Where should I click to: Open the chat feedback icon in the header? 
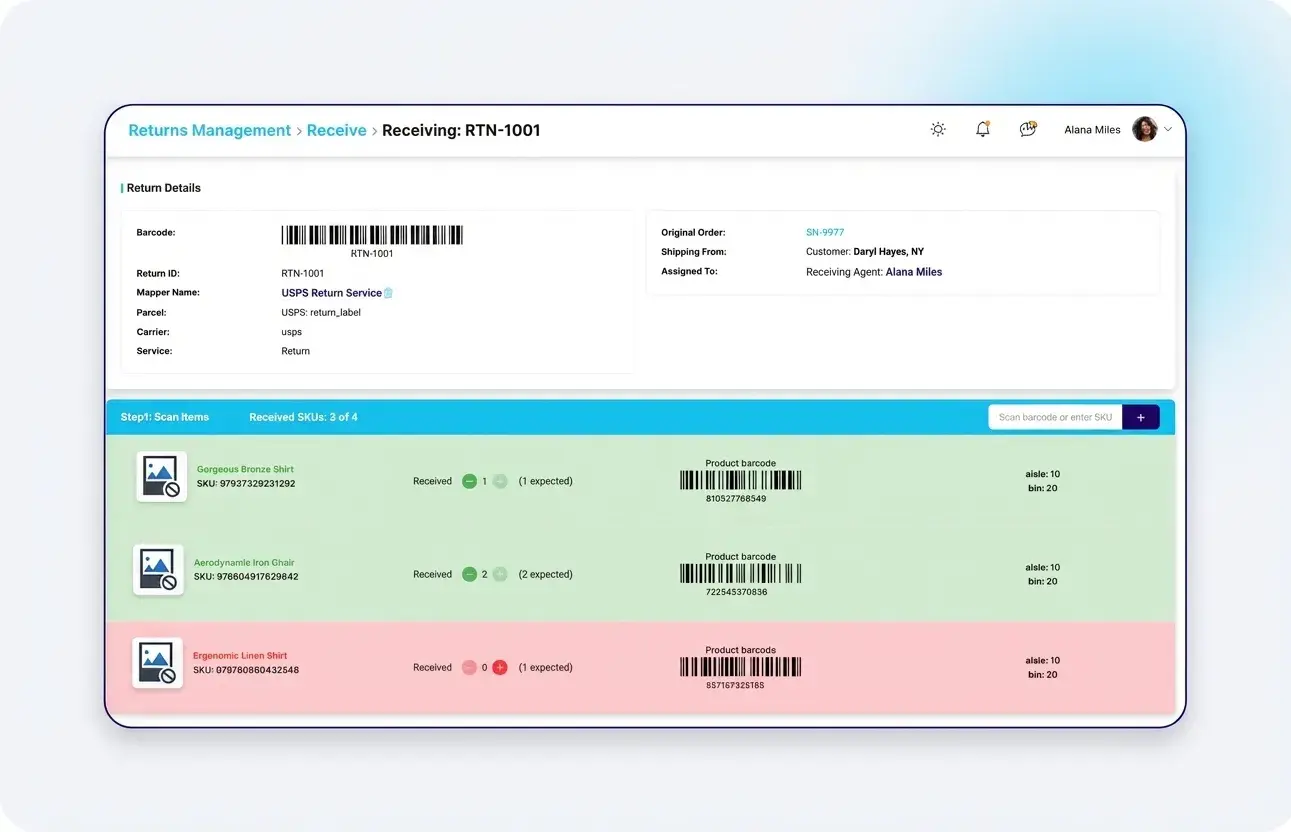1027,129
